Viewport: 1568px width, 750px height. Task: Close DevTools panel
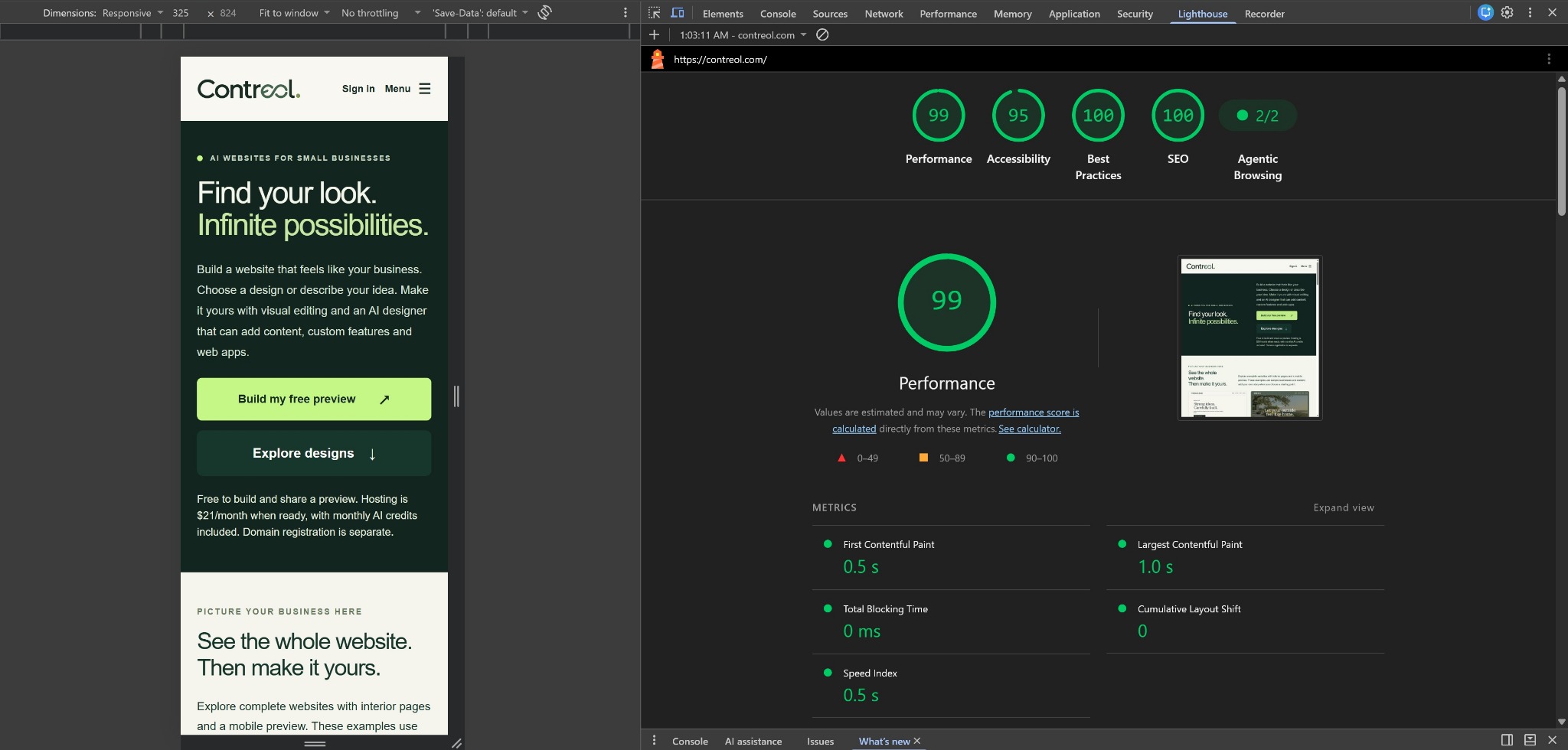pyautogui.click(x=1553, y=12)
